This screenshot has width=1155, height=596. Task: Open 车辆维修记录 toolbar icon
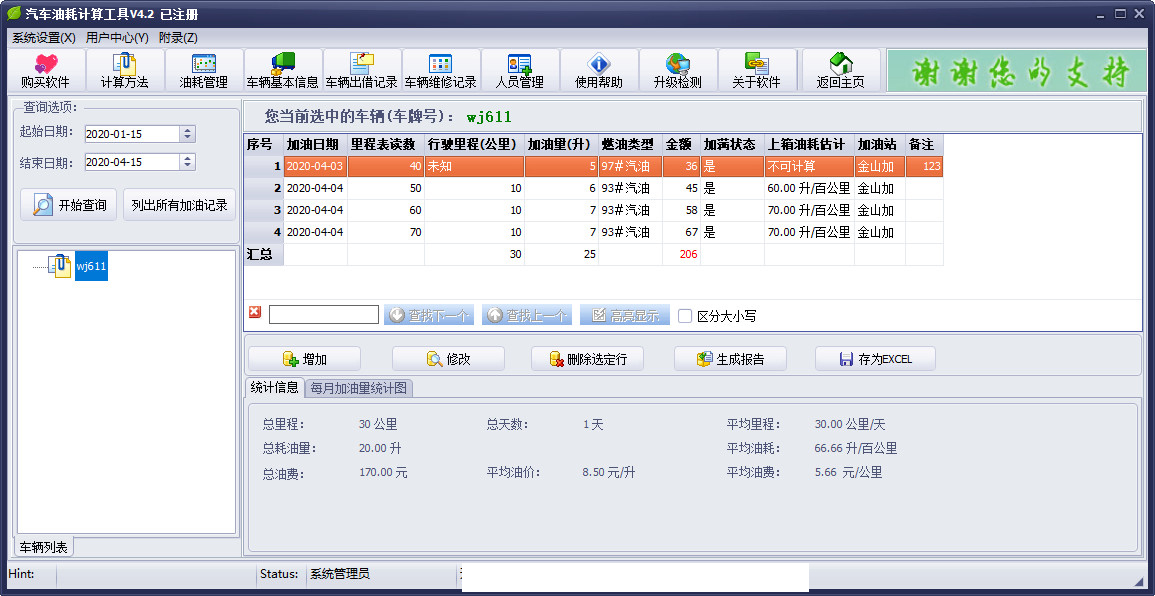click(x=440, y=70)
